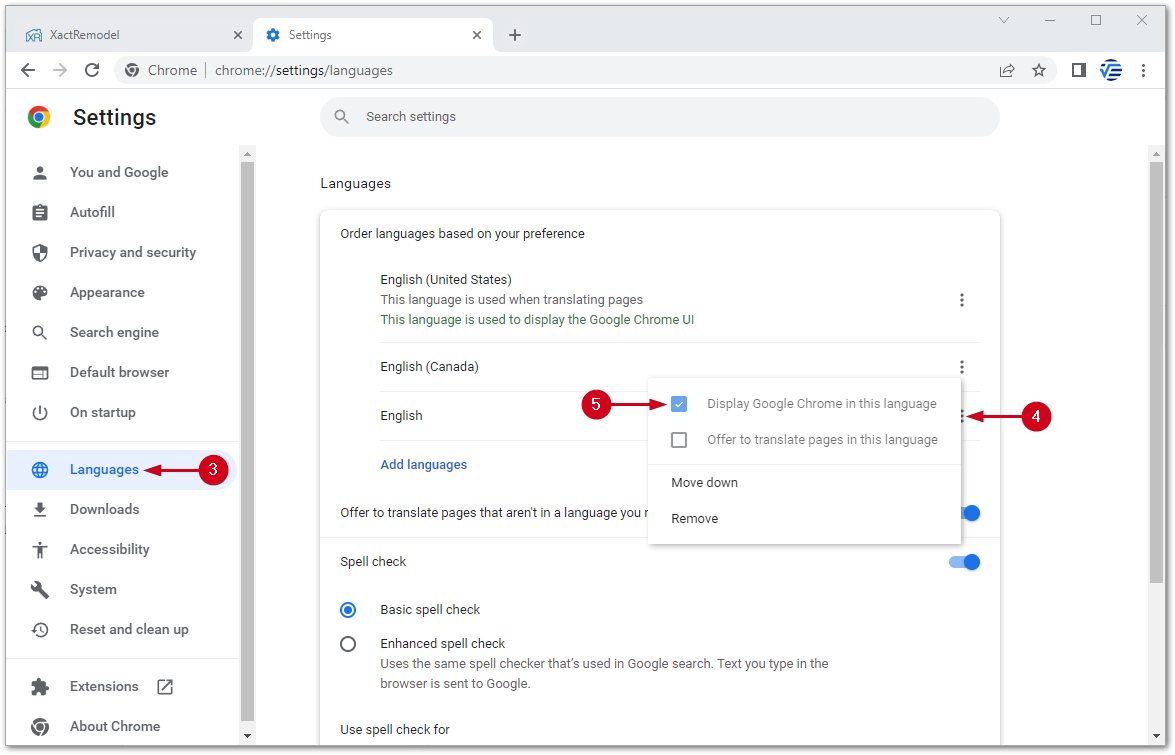Click the Xactware extension icon in toolbar
This screenshot has height=755, width=1175.
click(1111, 70)
